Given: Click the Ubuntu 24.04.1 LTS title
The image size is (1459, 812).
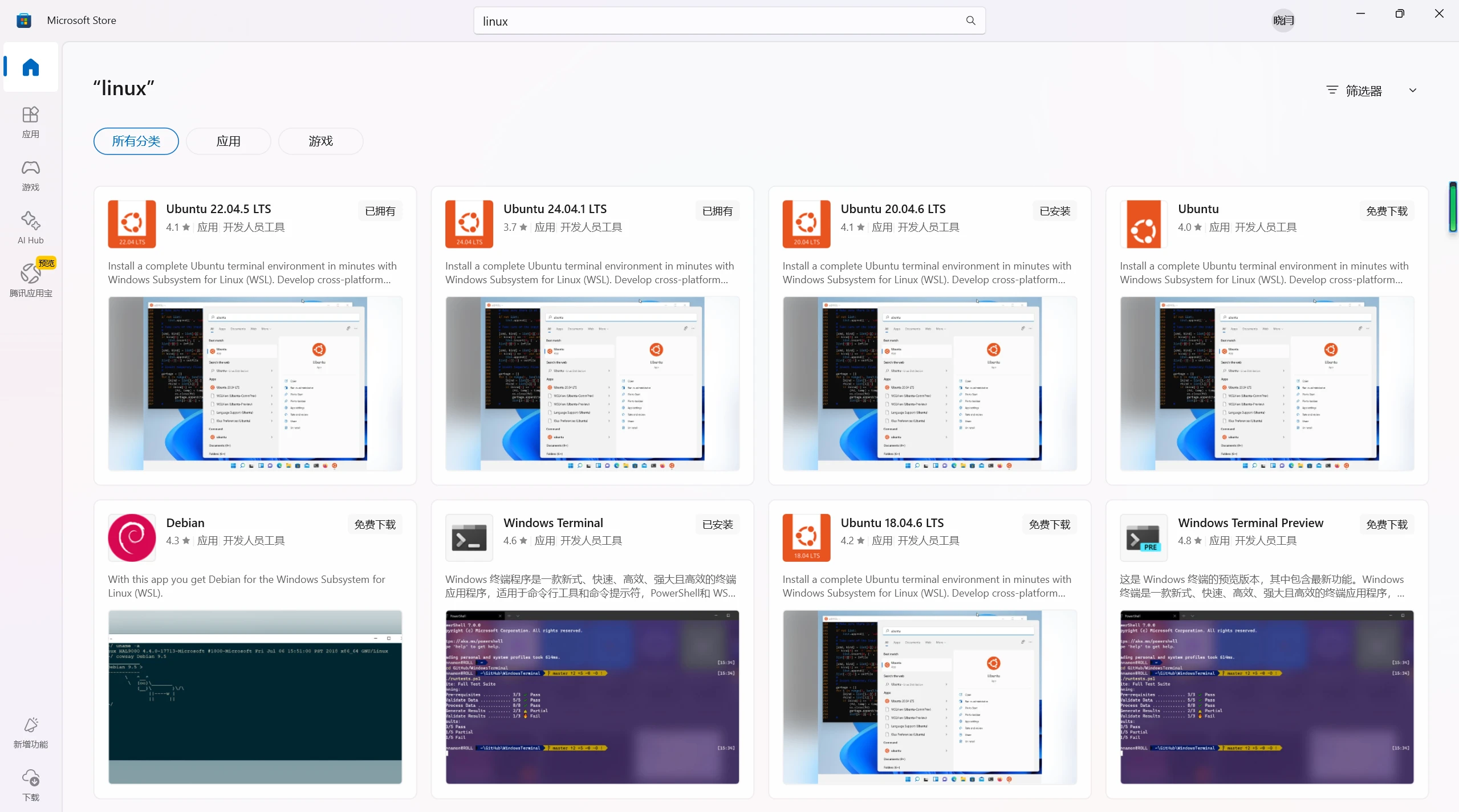Looking at the screenshot, I should pyautogui.click(x=555, y=209).
